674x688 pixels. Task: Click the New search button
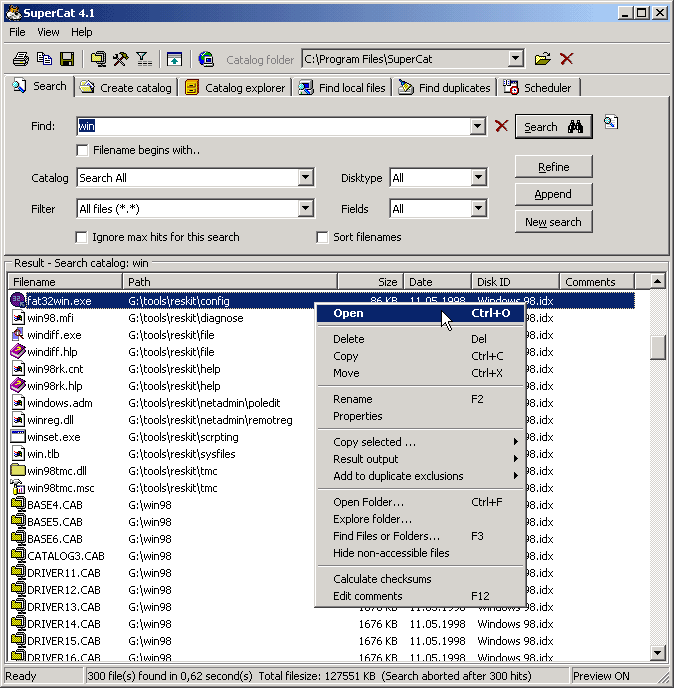(553, 222)
